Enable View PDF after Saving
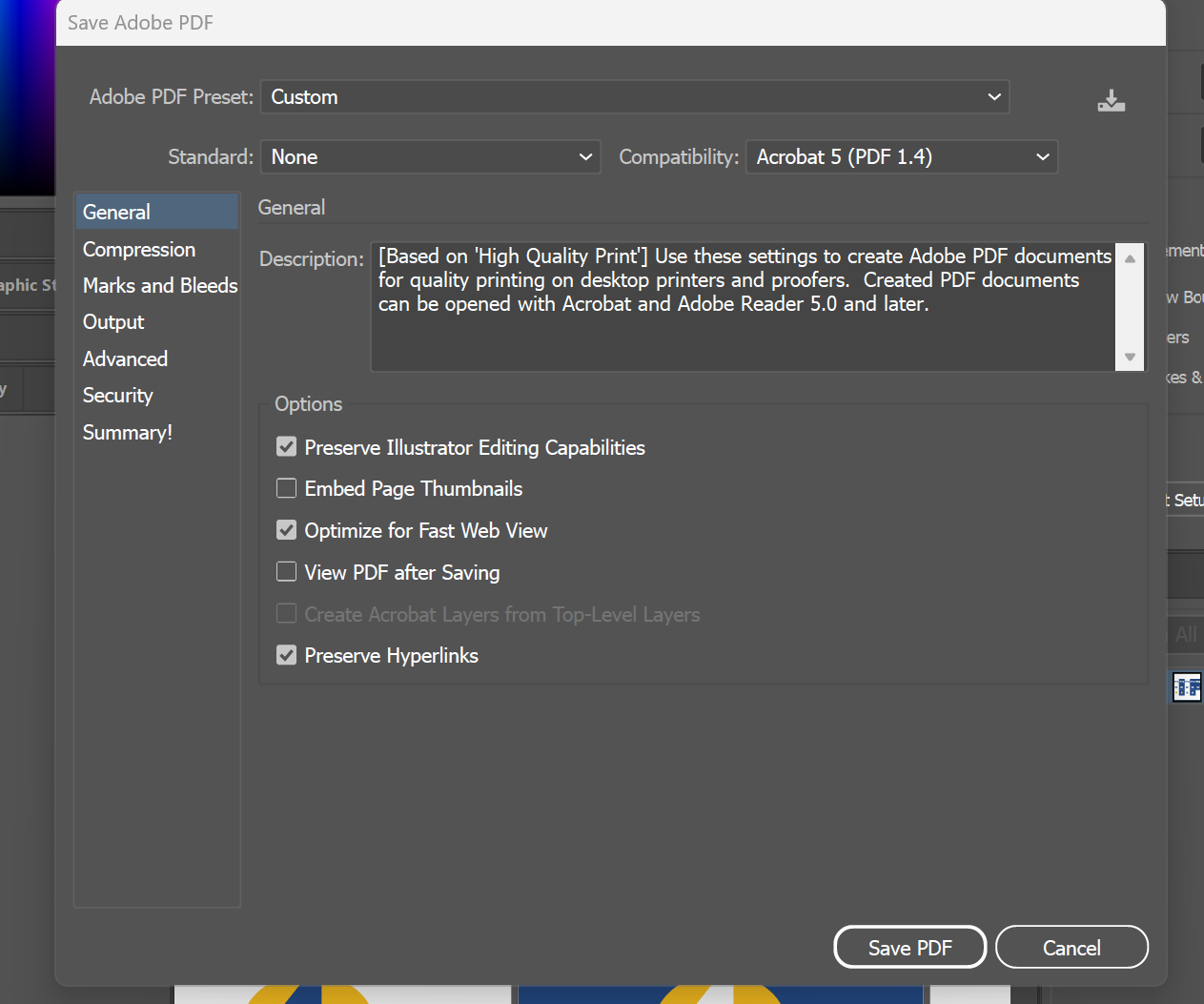 coord(286,571)
